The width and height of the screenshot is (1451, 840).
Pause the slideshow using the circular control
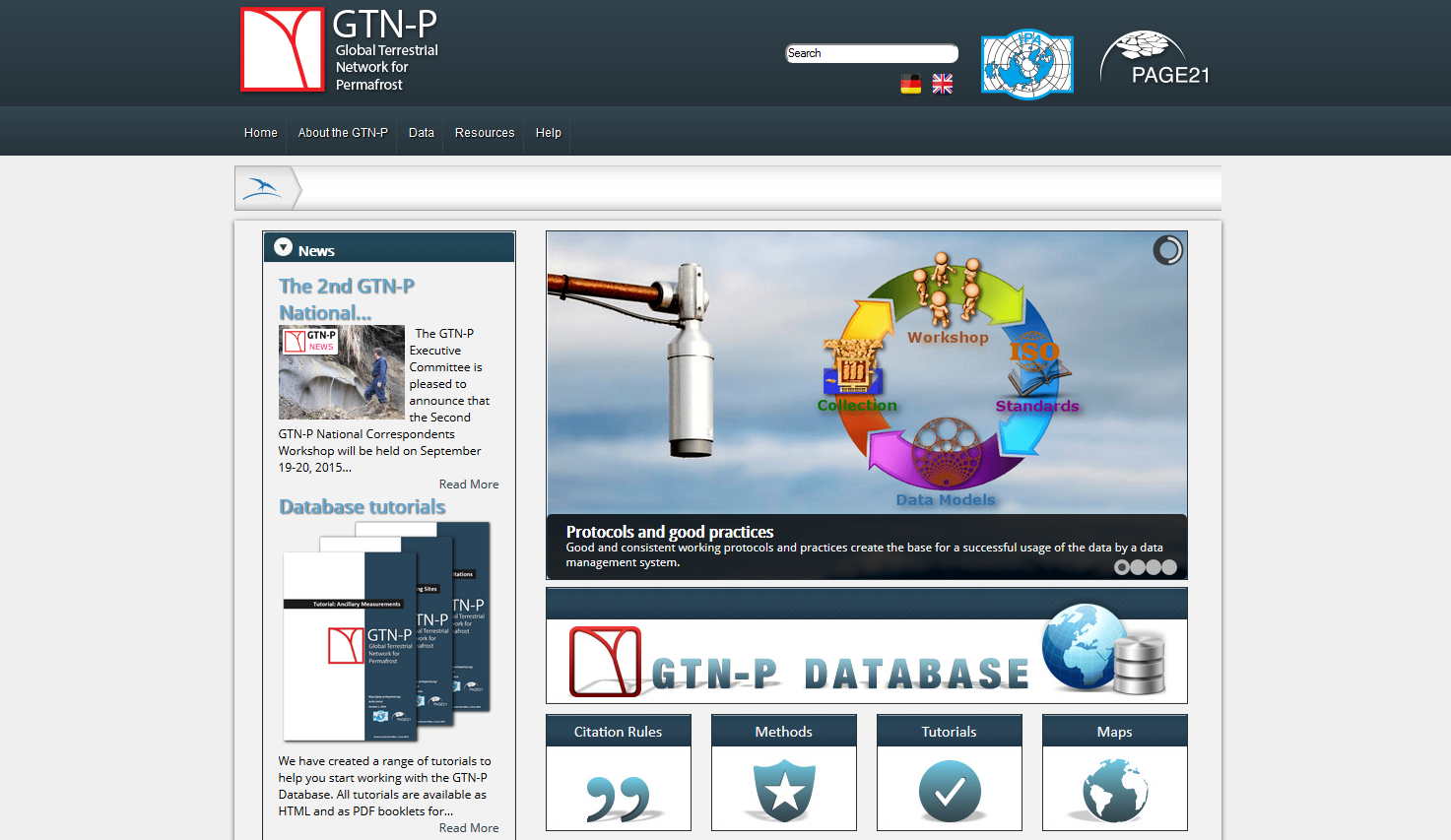1167,250
